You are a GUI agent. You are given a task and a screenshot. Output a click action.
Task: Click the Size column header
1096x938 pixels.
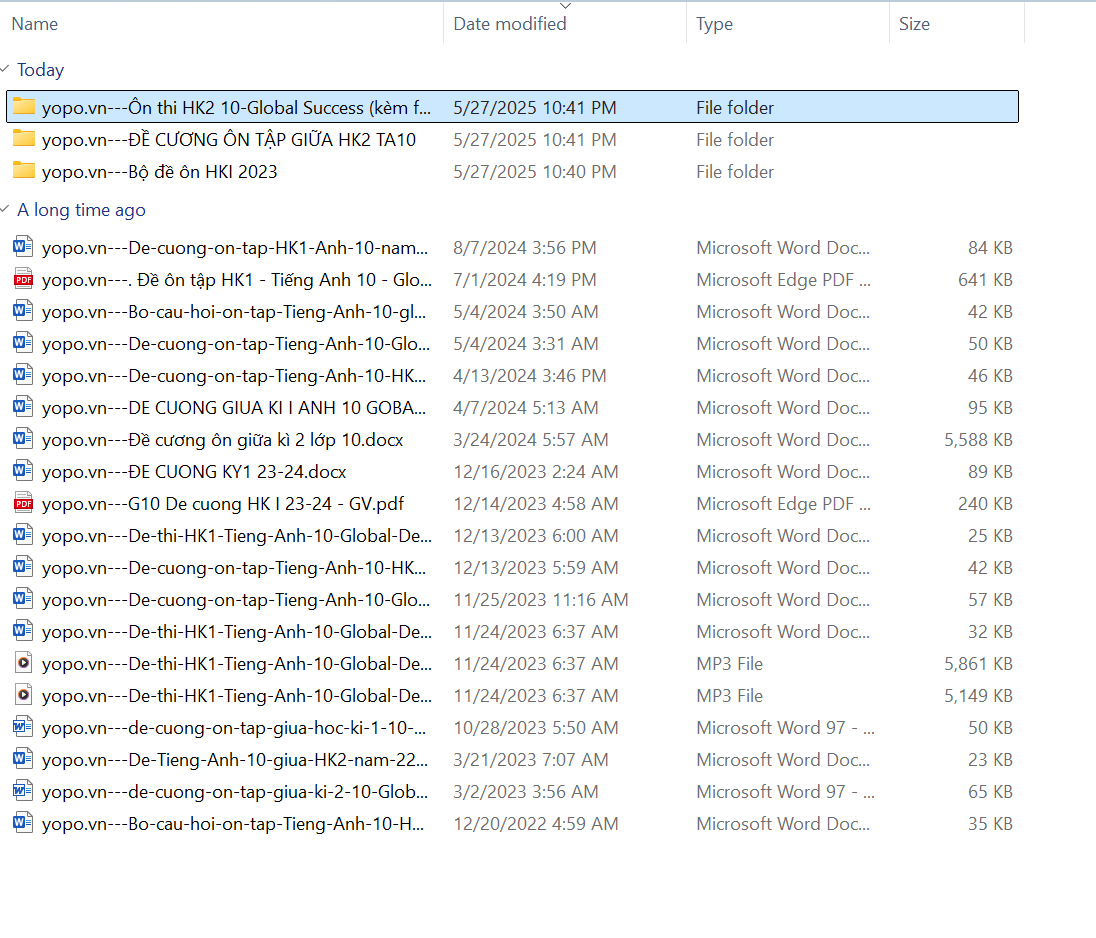coord(914,24)
